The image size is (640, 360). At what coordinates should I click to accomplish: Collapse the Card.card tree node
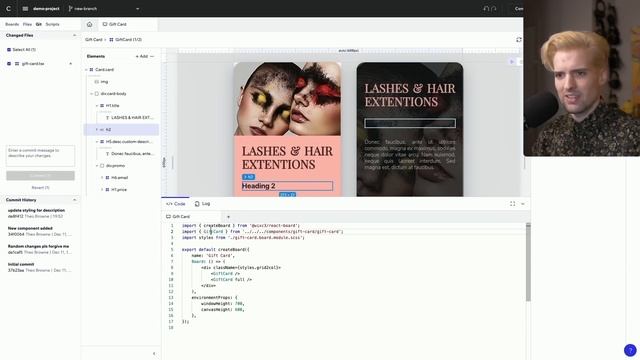(86, 70)
